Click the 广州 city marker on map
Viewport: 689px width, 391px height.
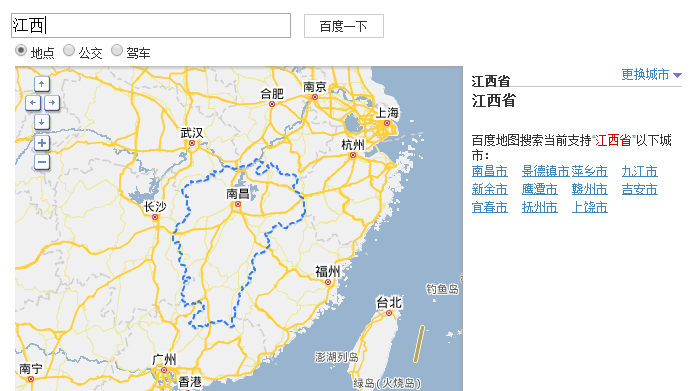164,370
